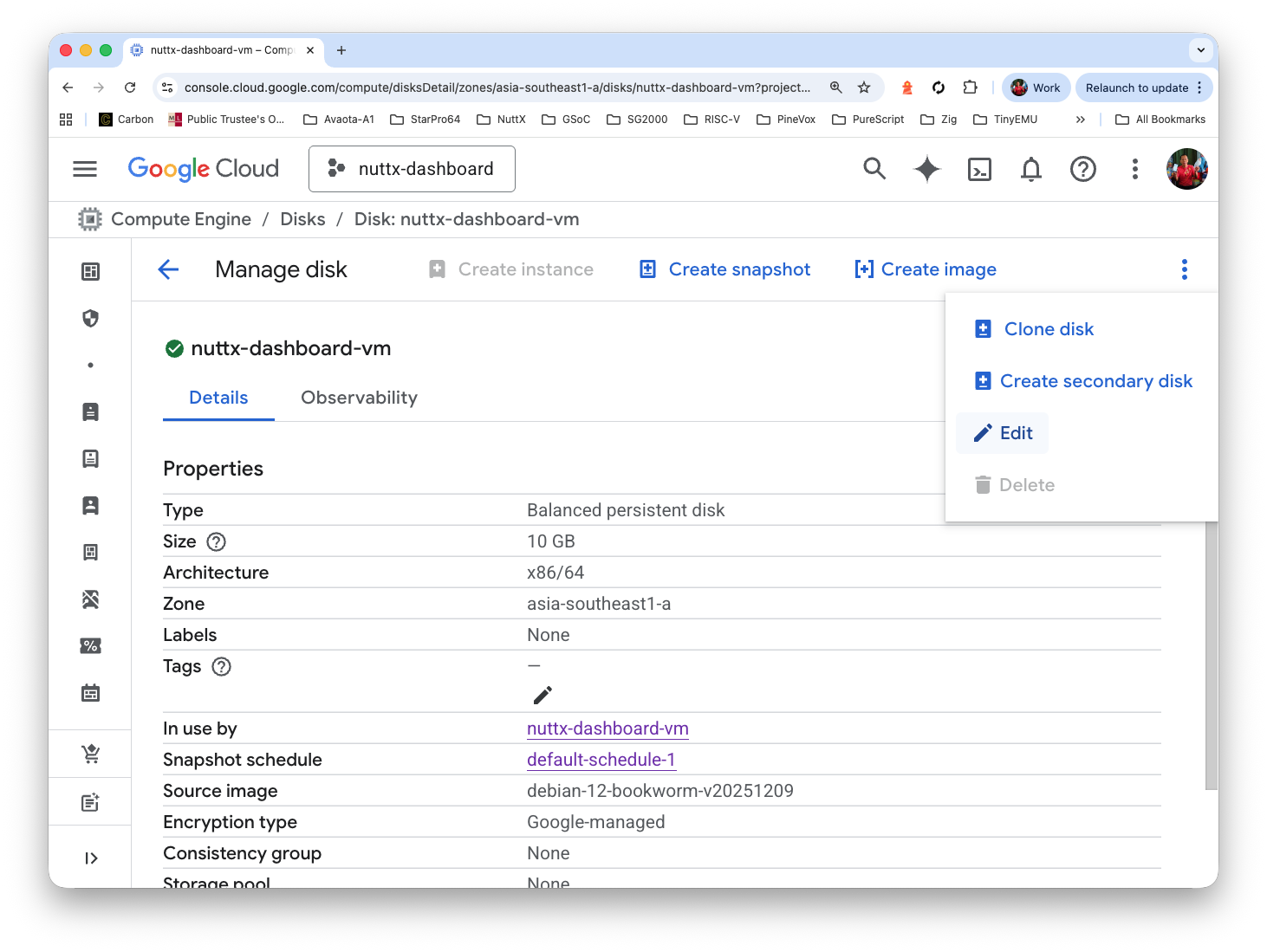Toggle the Manage disk three-dot overflow menu
The image size is (1267, 952).
pyautogui.click(x=1184, y=269)
